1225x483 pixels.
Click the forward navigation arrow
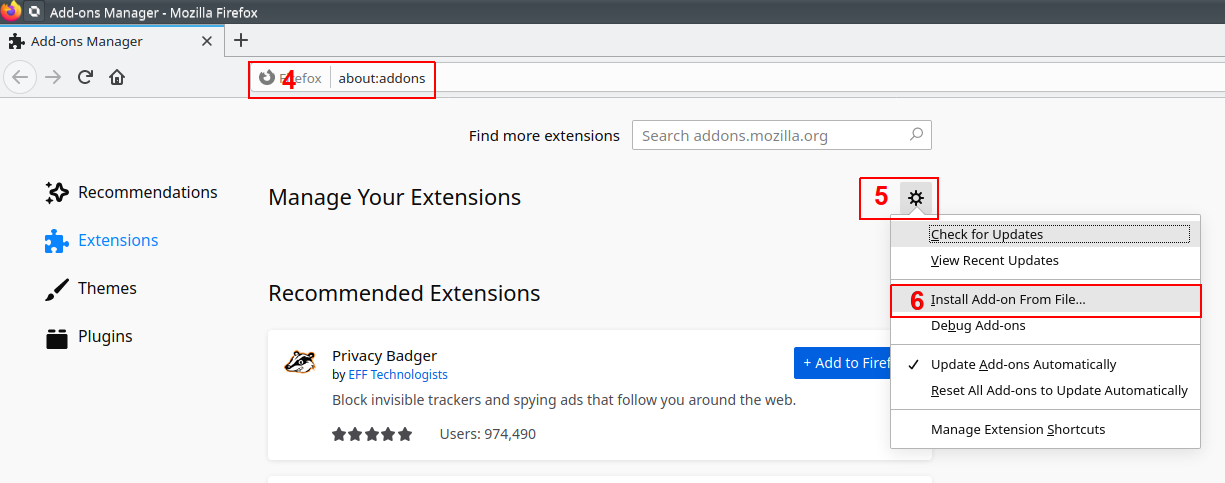(53, 77)
